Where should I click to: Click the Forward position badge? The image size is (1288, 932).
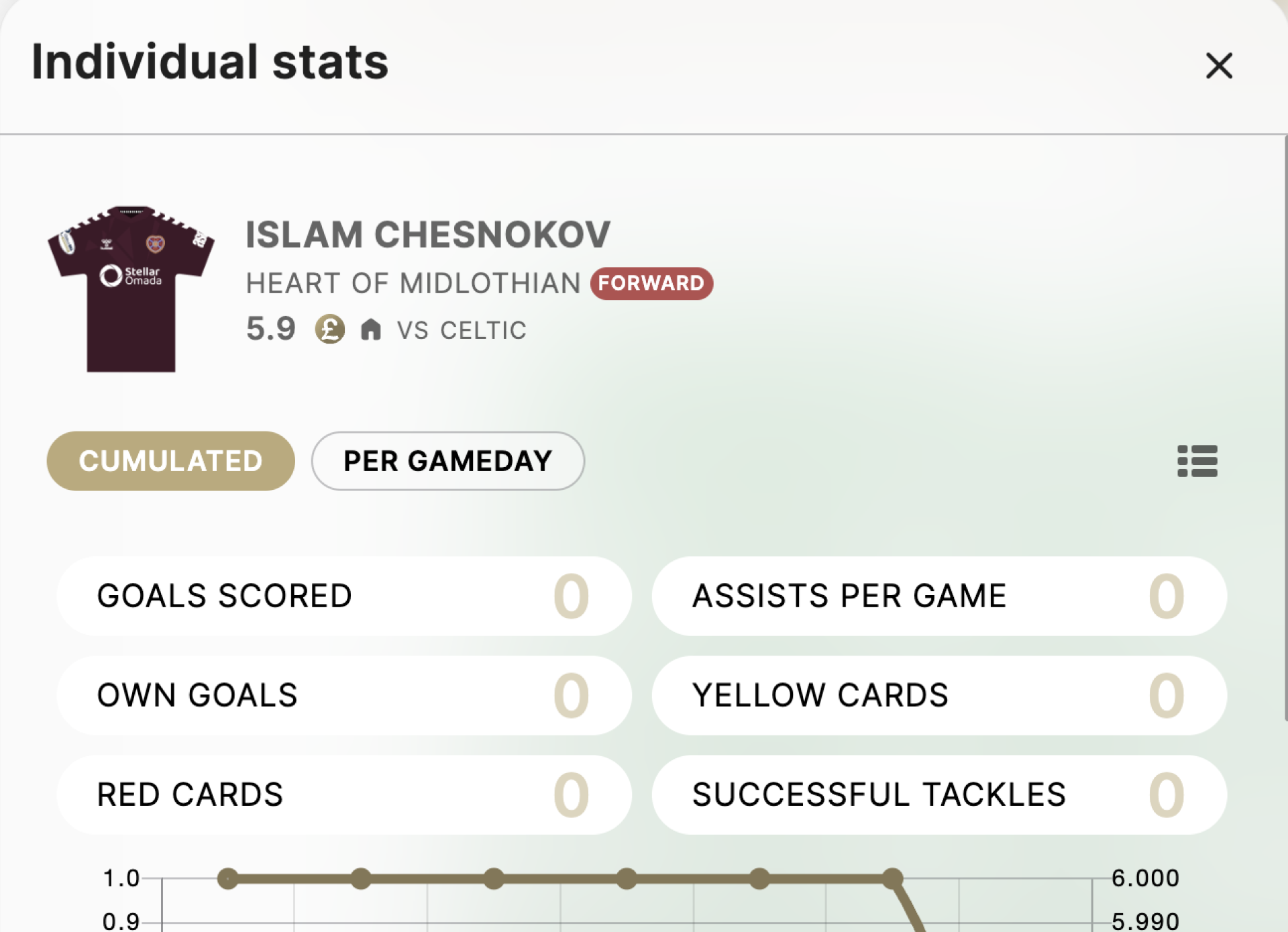[x=651, y=283]
